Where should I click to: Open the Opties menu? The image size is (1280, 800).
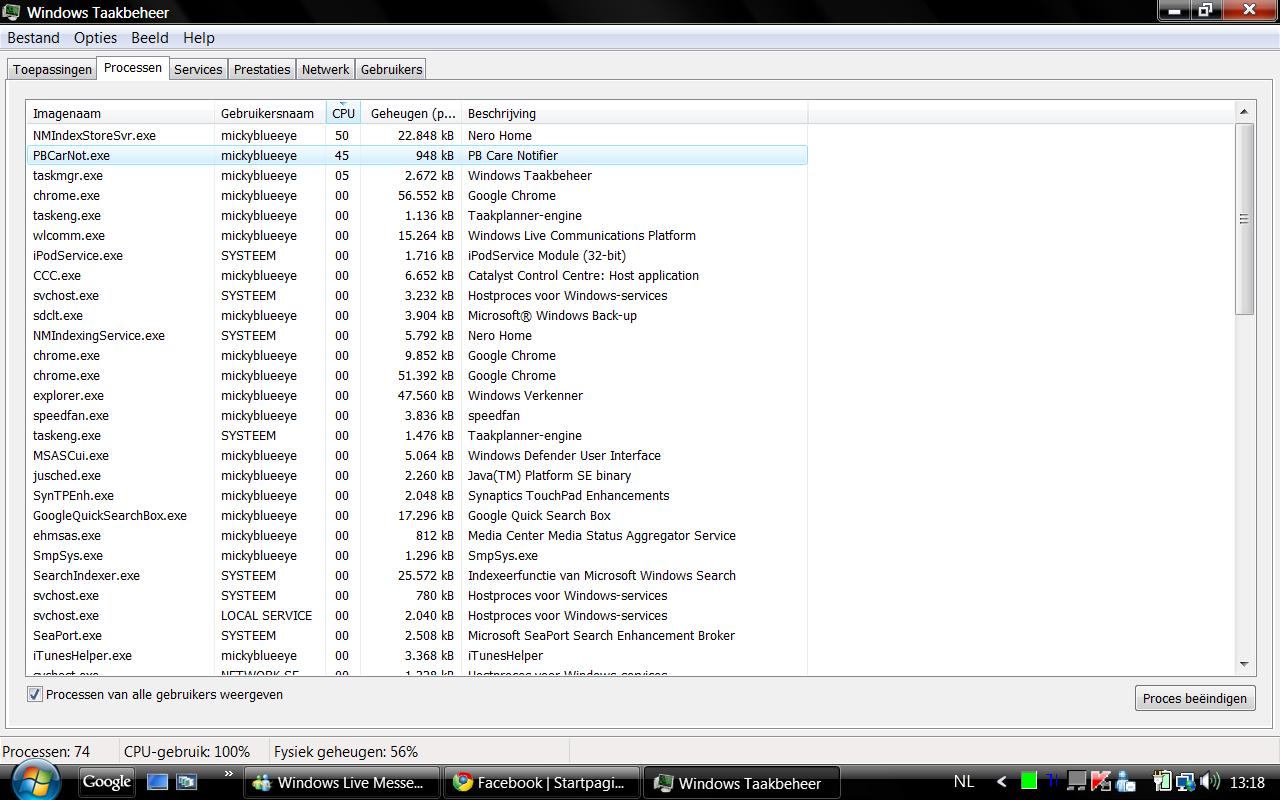(95, 38)
